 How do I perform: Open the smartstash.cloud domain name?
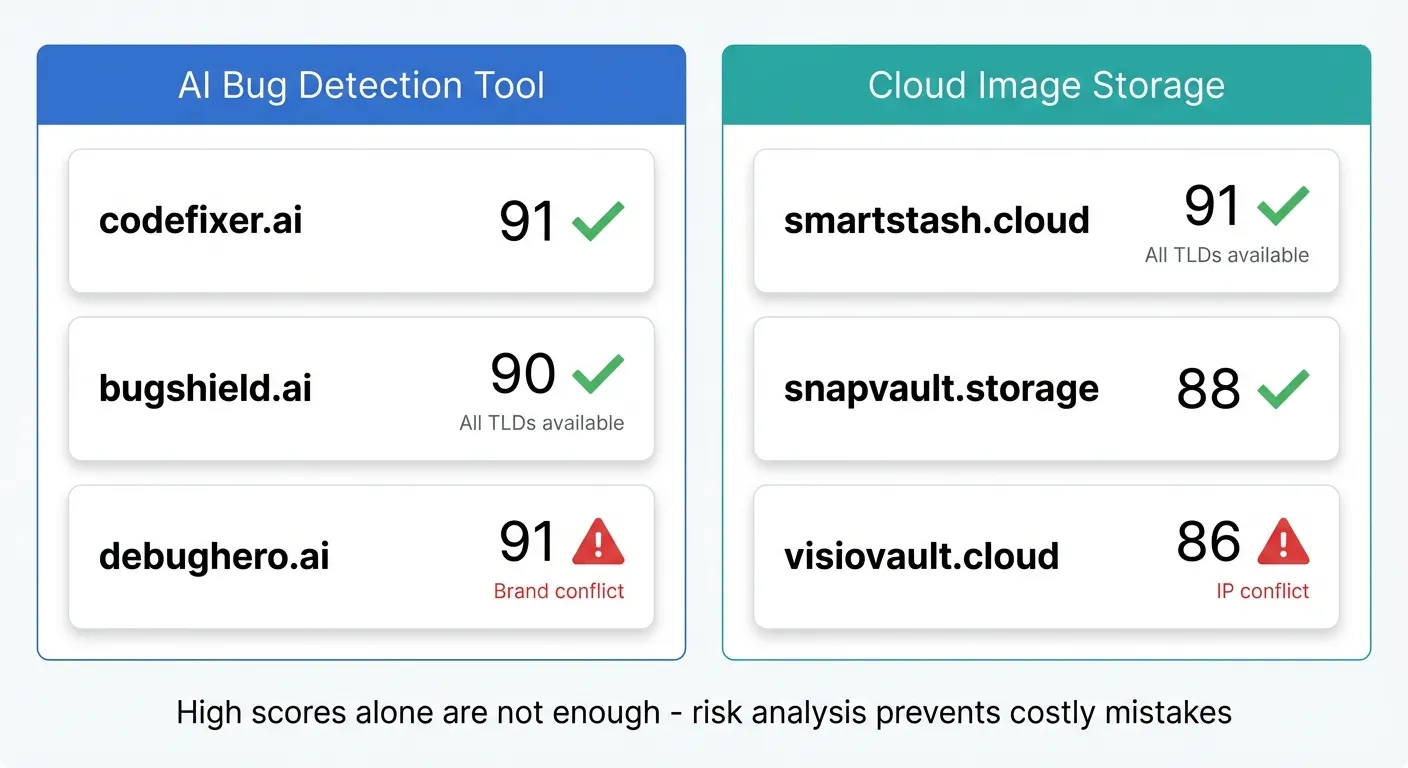(x=936, y=221)
